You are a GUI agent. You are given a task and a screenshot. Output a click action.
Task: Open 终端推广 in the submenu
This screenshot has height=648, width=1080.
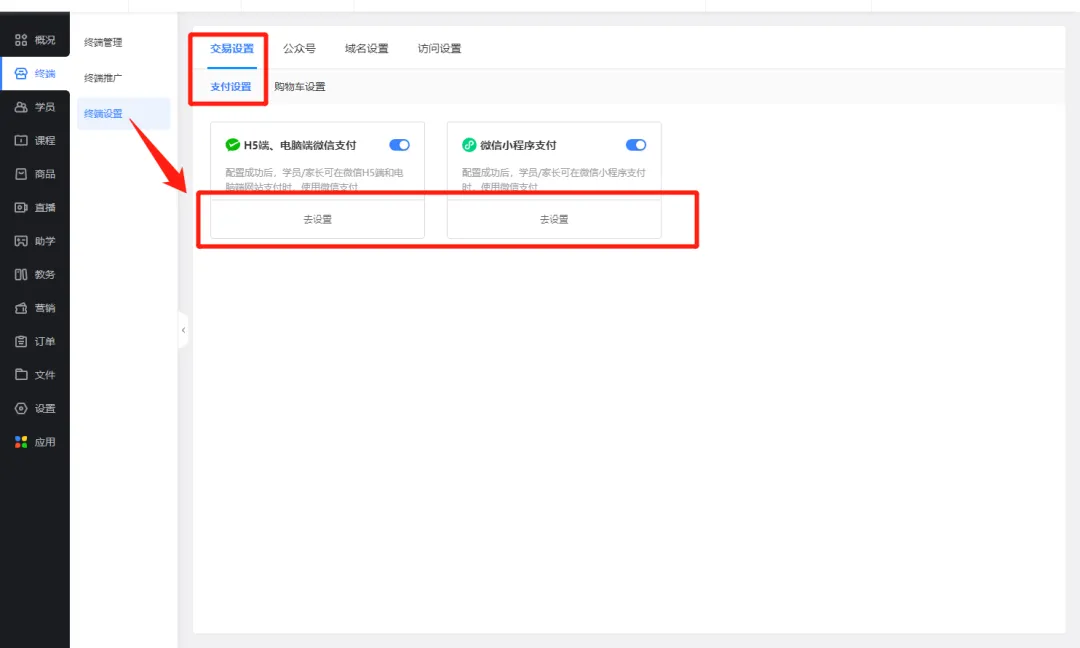pos(103,78)
